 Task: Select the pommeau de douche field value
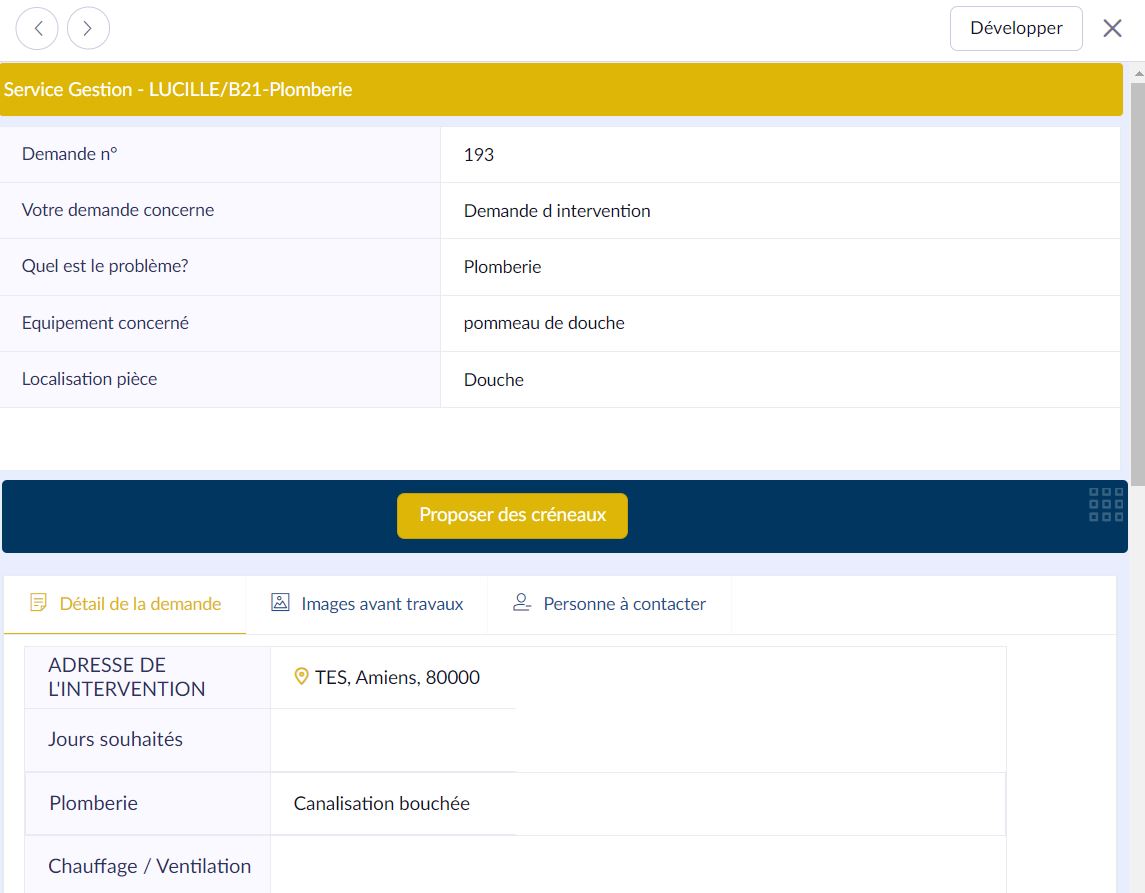click(x=544, y=323)
